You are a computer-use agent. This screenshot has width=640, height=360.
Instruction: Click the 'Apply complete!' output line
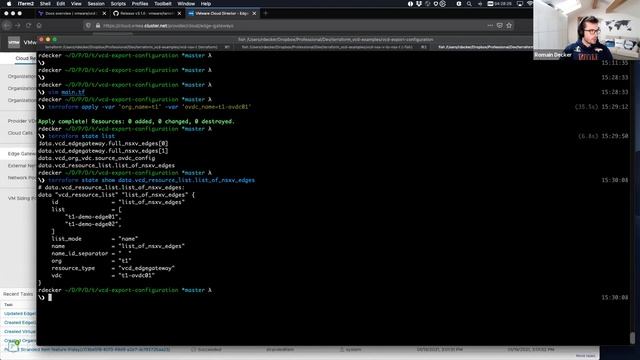(136, 122)
